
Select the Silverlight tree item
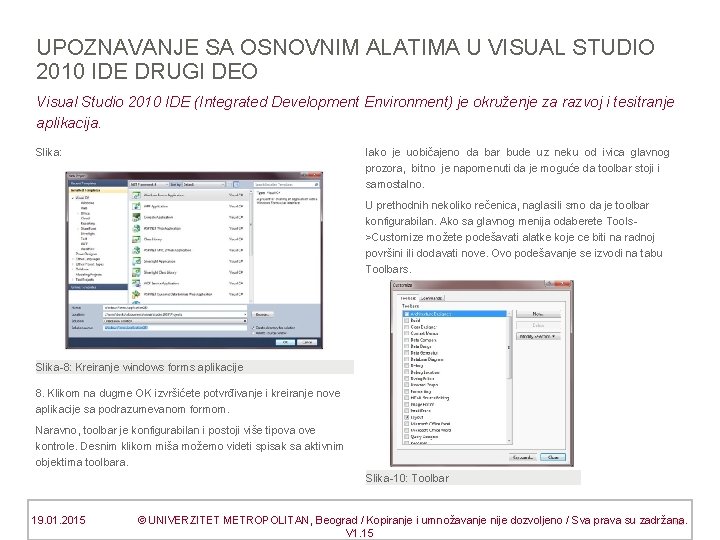[88, 233]
